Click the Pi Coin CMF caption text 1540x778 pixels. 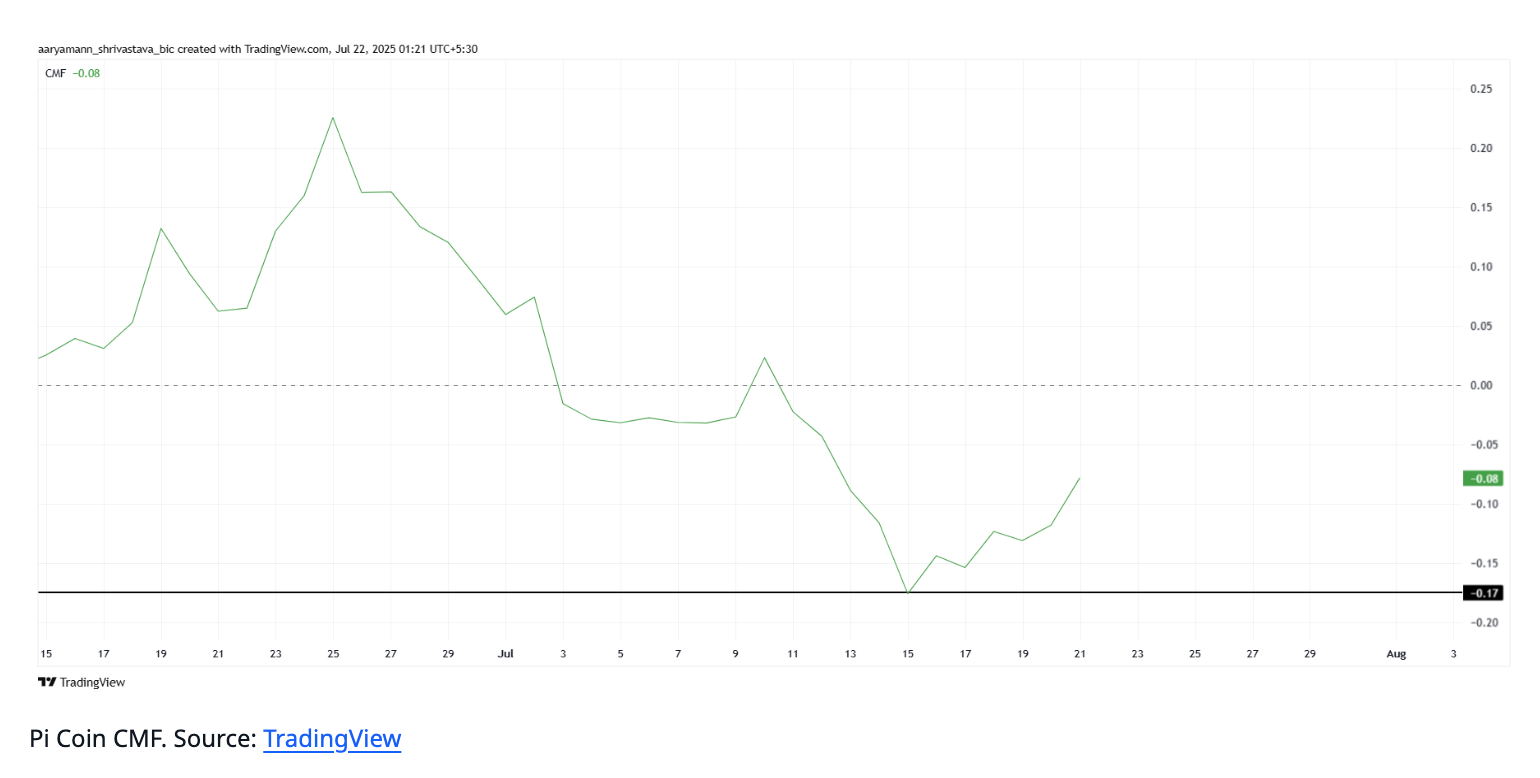tap(143, 739)
